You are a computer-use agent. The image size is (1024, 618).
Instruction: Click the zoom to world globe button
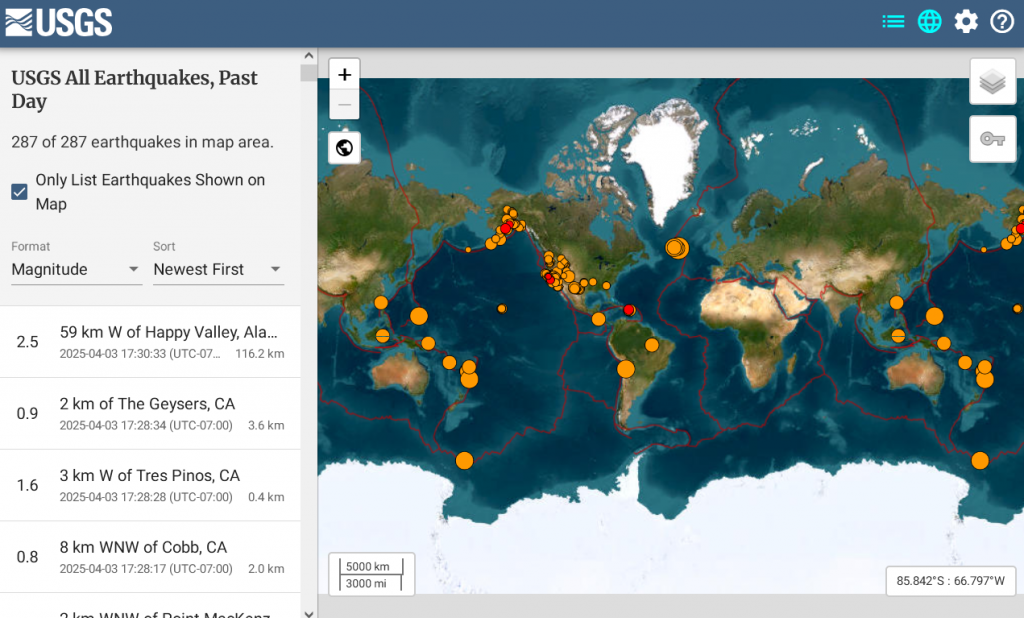pos(344,148)
